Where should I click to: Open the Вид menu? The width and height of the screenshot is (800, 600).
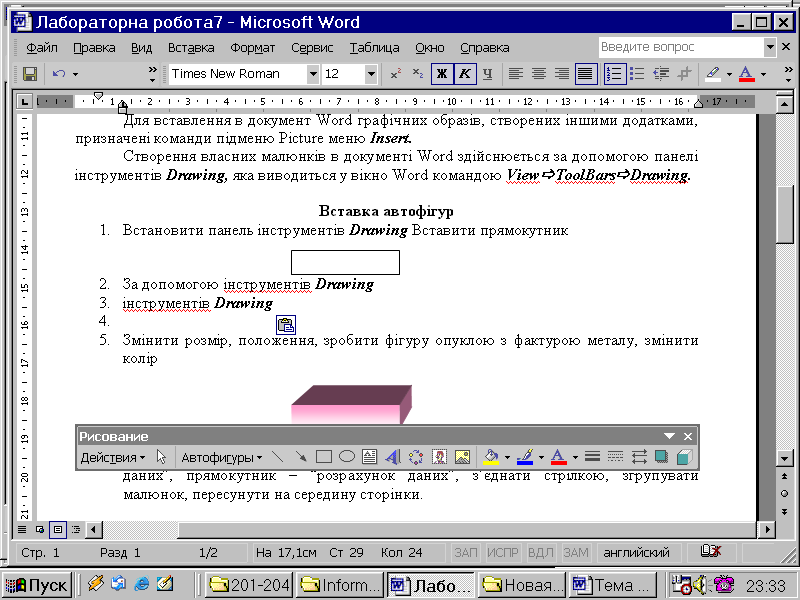pyautogui.click(x=141, y=47)
